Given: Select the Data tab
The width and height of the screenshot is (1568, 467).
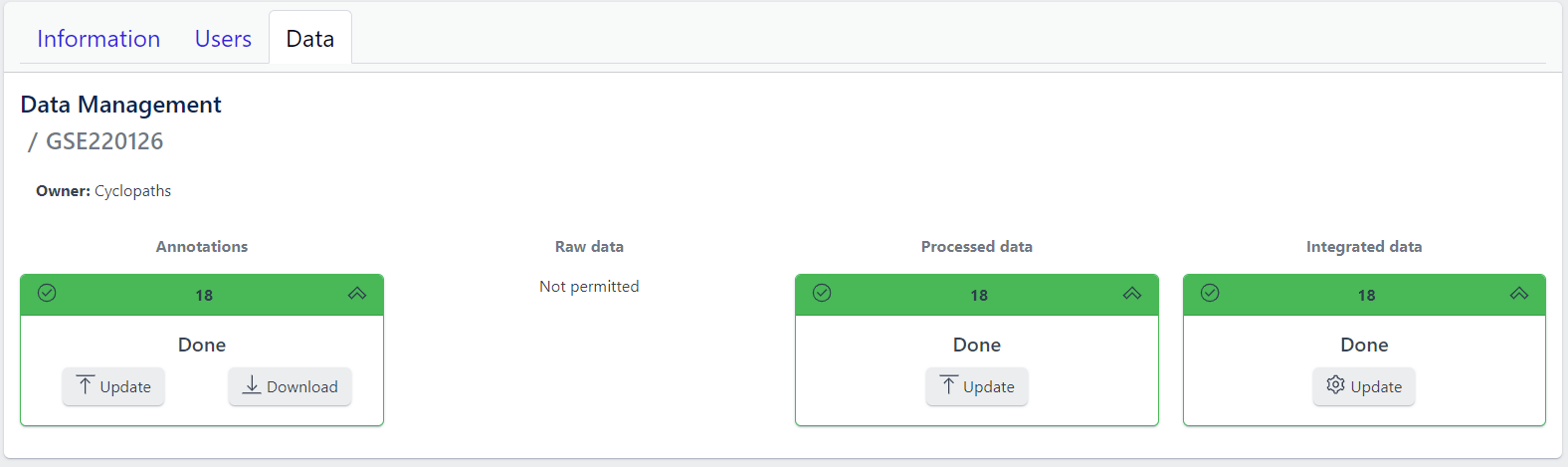Looking at the screenshot, I should (310, 39).
